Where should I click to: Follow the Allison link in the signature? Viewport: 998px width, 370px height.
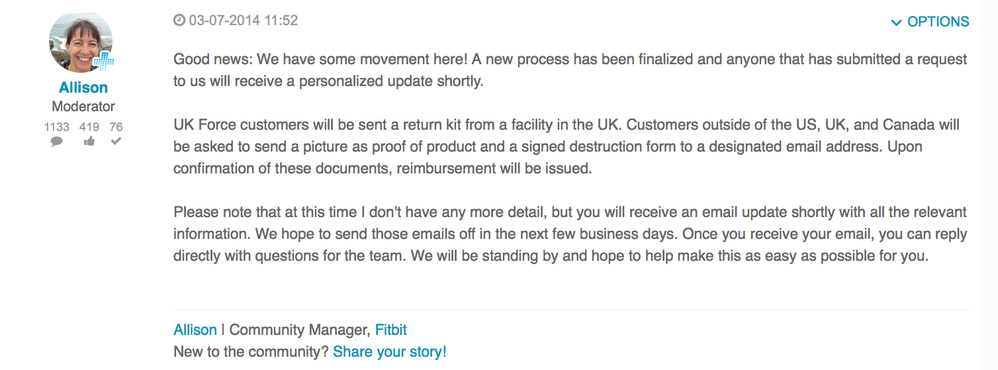[x=195, y=330]
